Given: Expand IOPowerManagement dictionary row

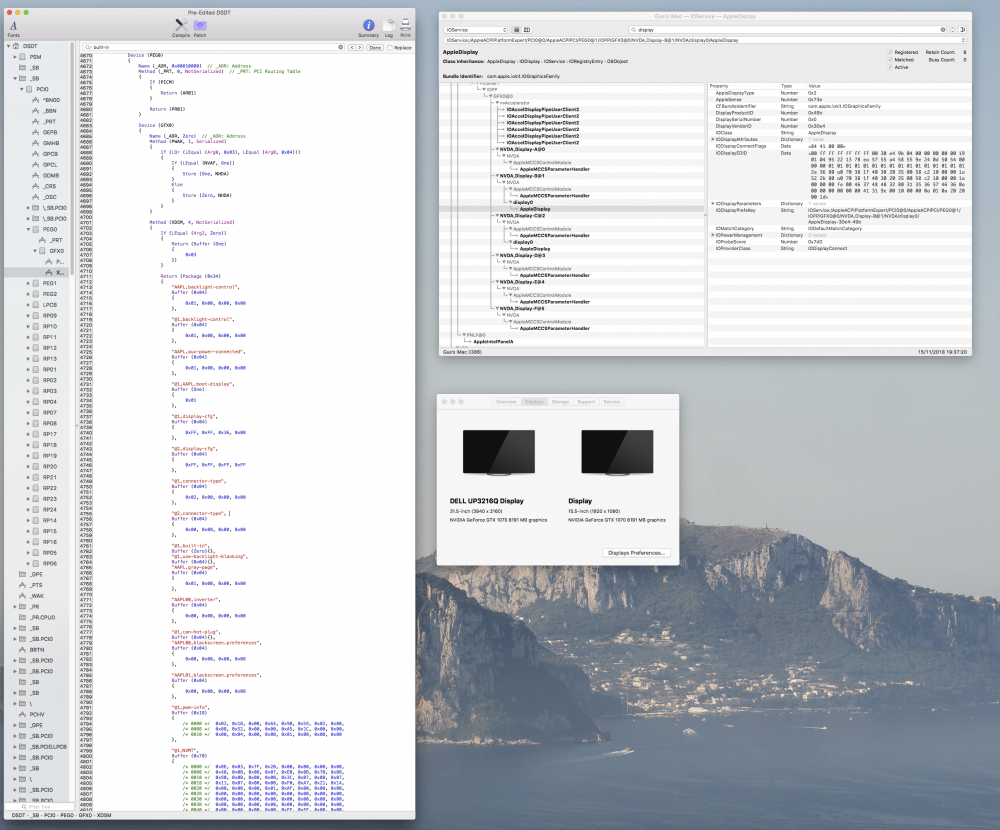Looking at the screenshot, I should [713, 235].
